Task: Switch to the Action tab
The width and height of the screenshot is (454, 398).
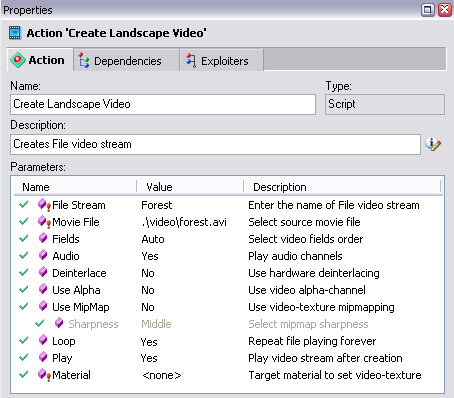Action: pos(40,60)
